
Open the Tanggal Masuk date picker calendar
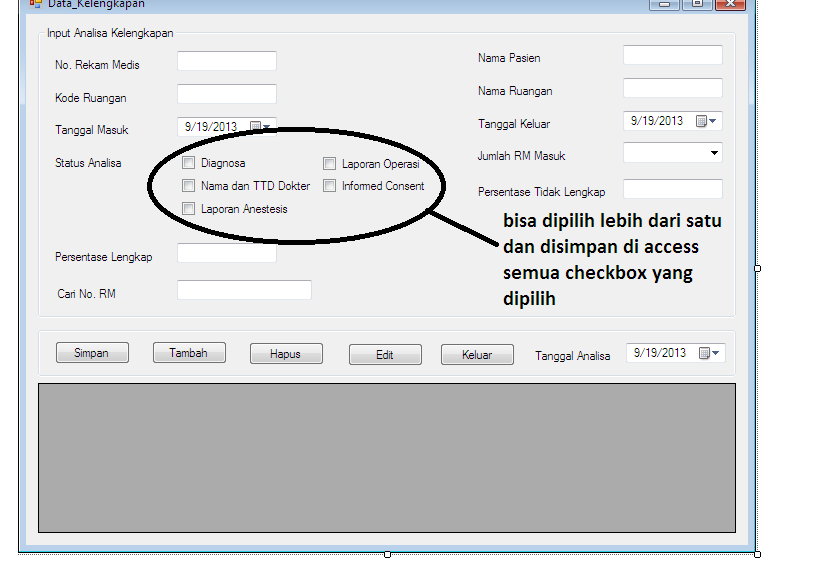261,126
